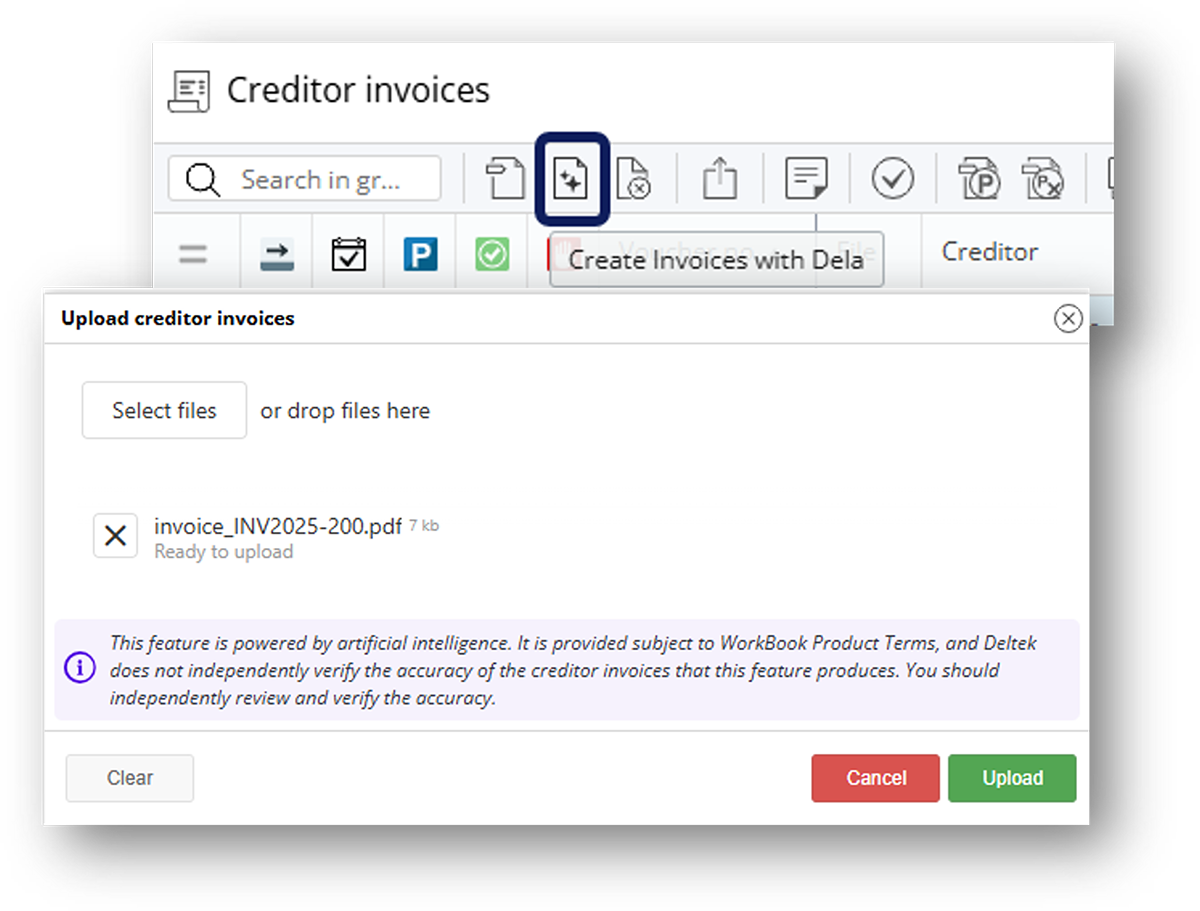1200x911 pixels.
Task: Select the Create Invoices with AI sparkle icon
Action: [570, 178]
